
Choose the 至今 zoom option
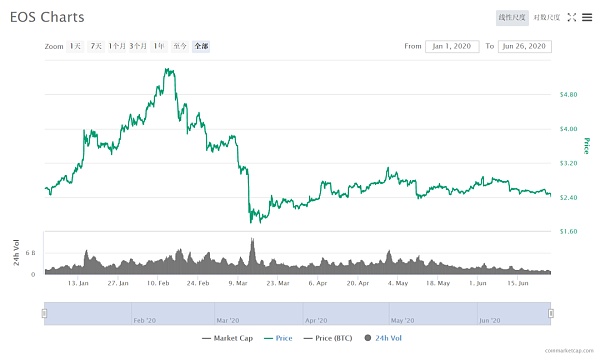[180, 46]
